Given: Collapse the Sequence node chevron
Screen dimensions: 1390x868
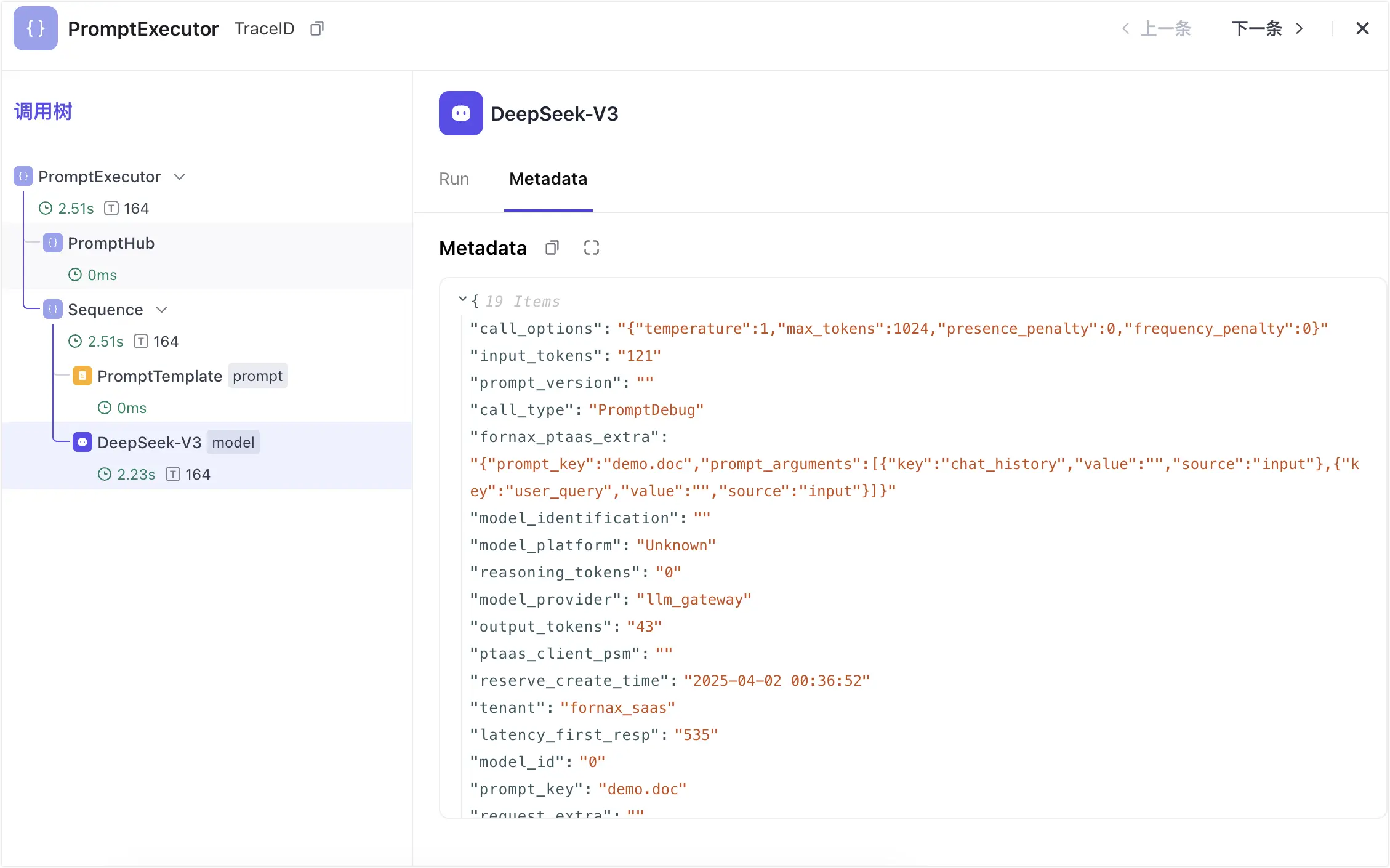Looking at the screenshot, I should point(162,310).
